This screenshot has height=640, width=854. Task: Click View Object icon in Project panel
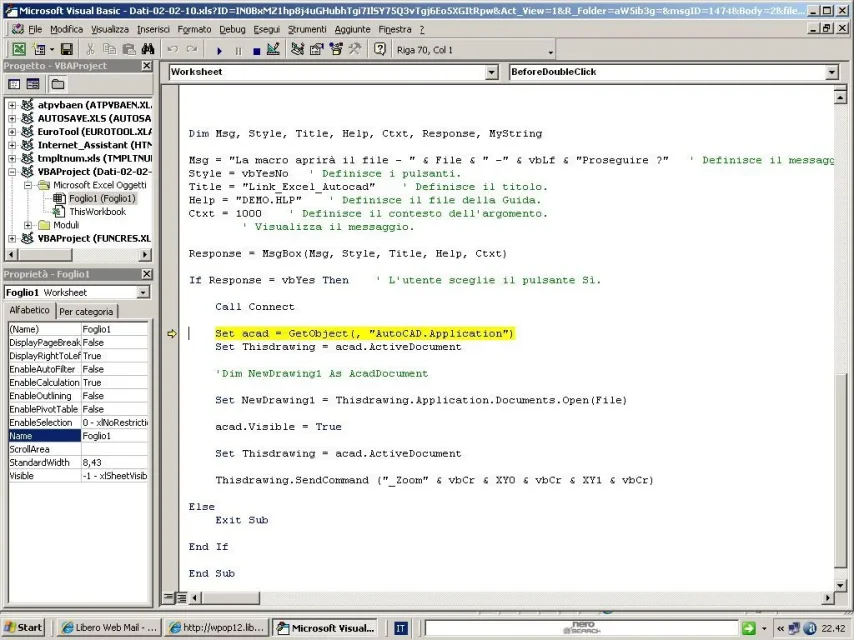click(x=33, y=84)
